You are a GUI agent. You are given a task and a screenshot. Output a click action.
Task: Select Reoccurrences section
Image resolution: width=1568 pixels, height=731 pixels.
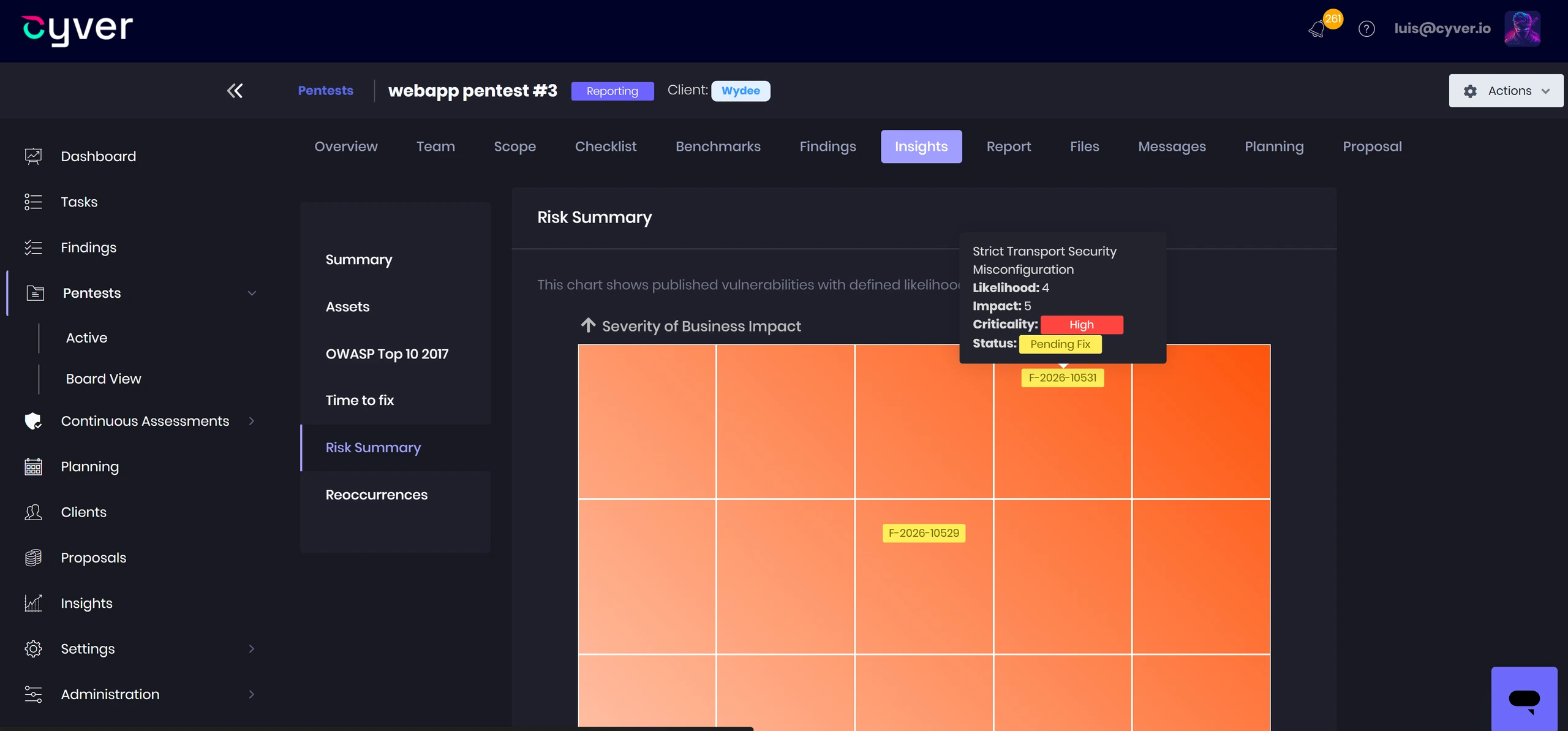(x=395, y=494)
